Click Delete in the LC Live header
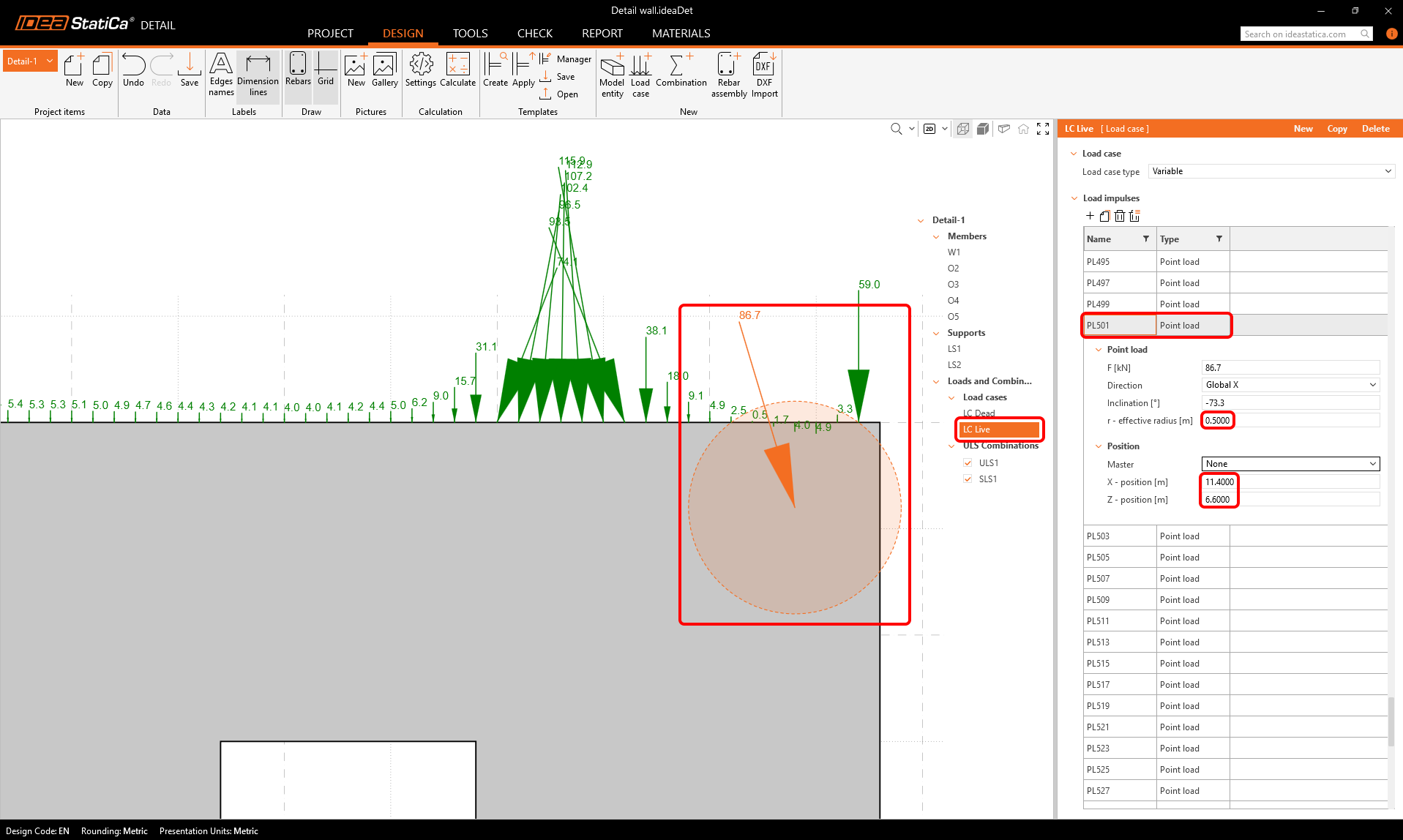1403x840 pixels. coord(1375,129)
